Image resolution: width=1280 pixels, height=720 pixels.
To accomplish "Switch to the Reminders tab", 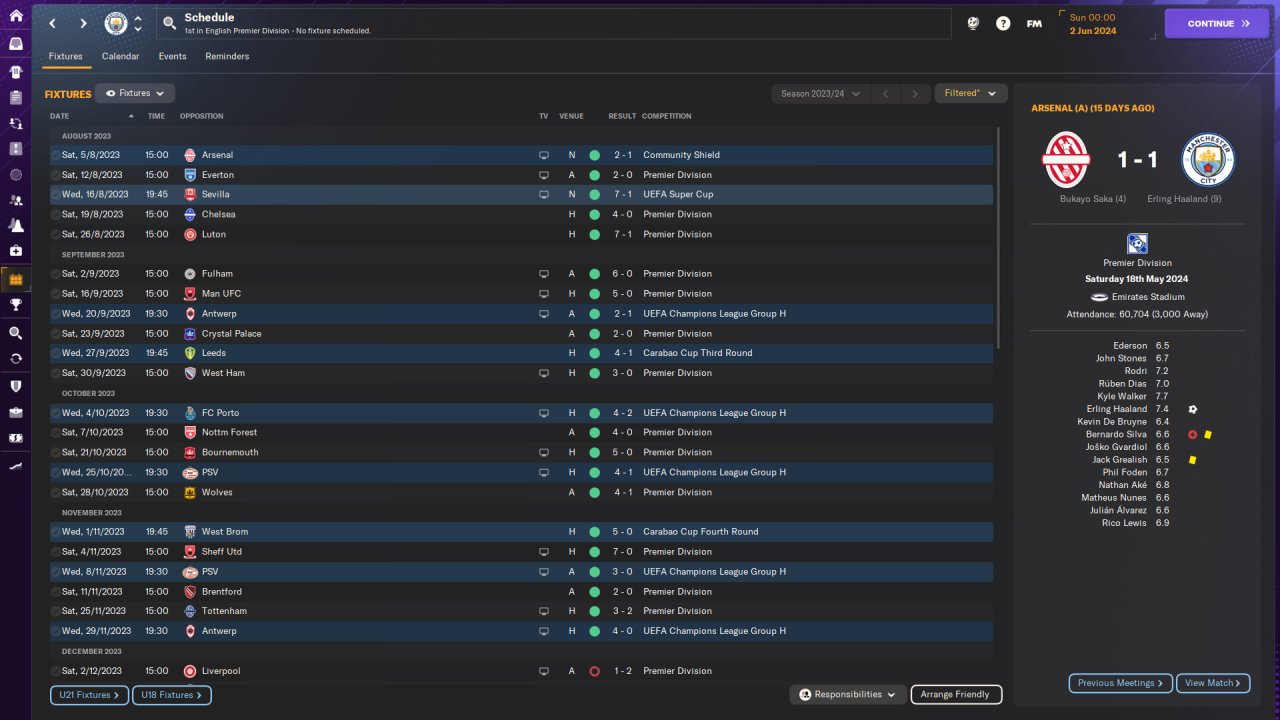I will (227, 56).
